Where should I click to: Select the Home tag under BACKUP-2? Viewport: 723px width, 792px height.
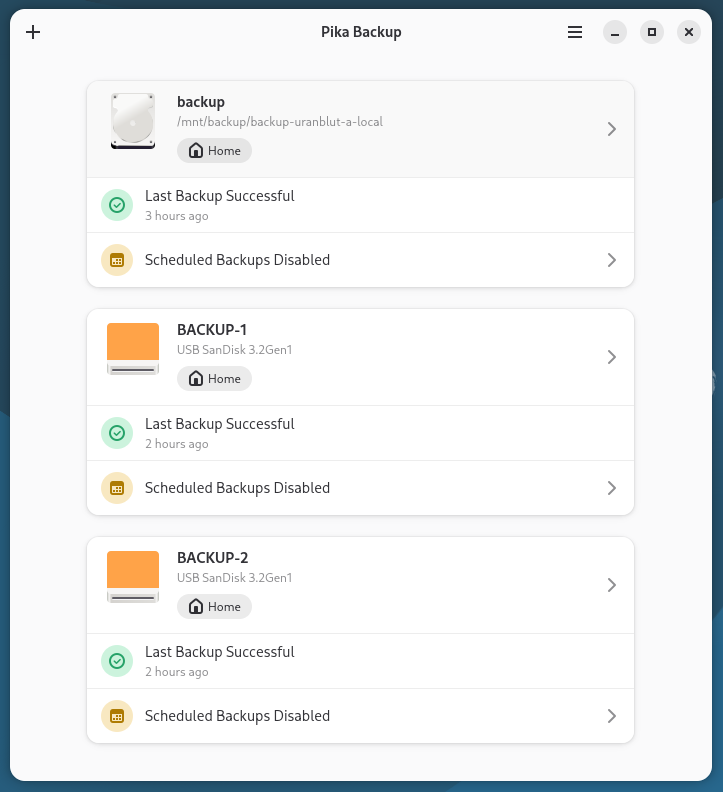point(215,607)
